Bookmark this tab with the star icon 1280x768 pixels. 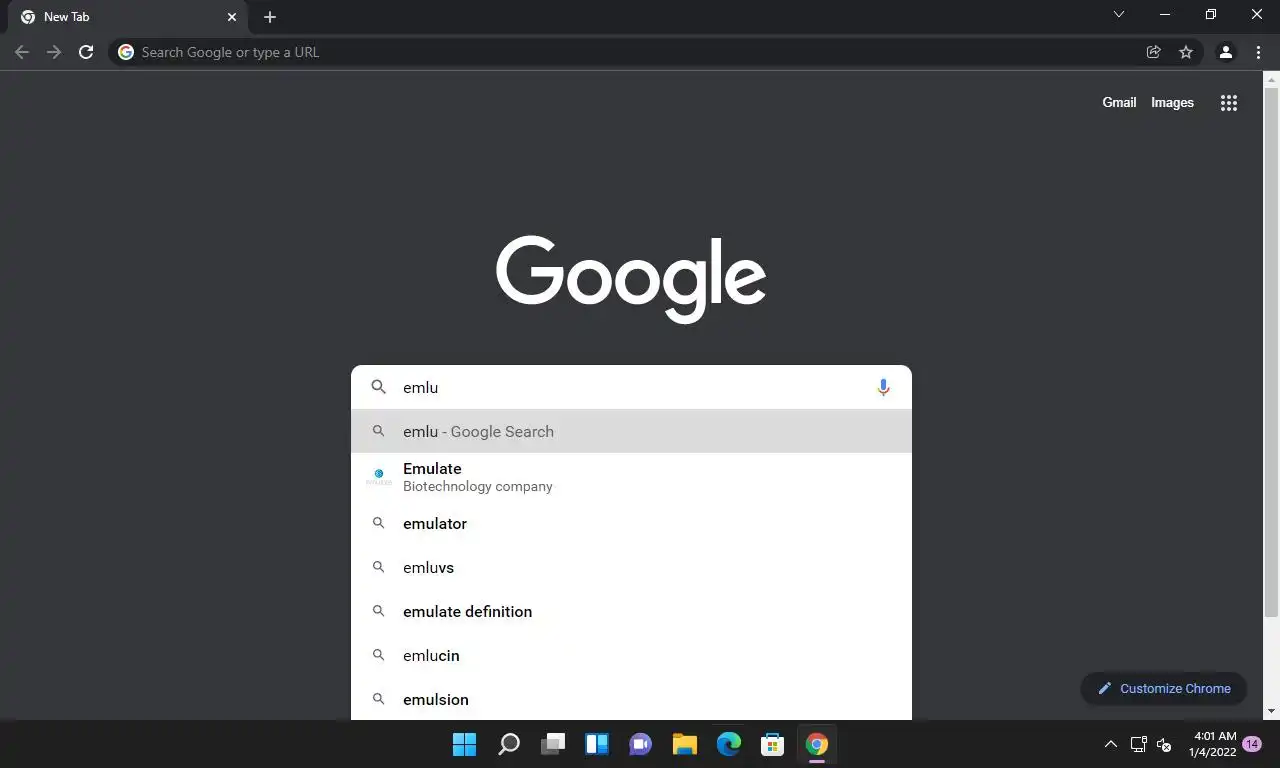click(1186, 52)
